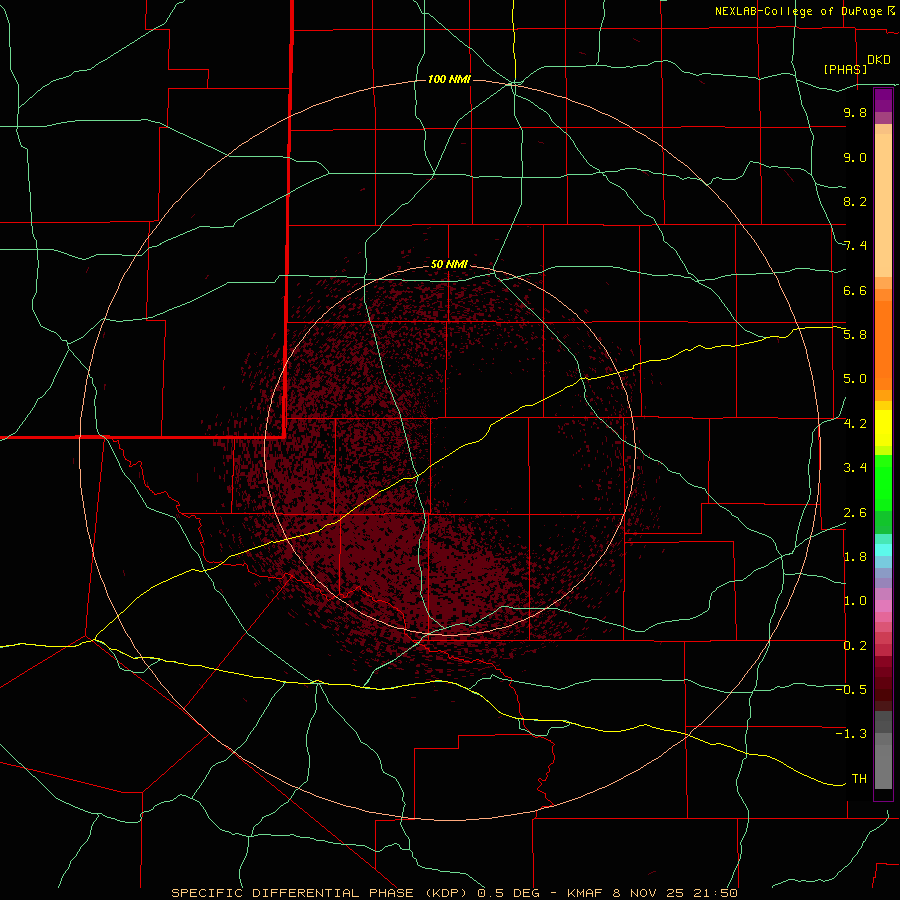Click the 9.0 value on the color scale
The height and width of the screenshot is (900, 900).
(855, 157)
